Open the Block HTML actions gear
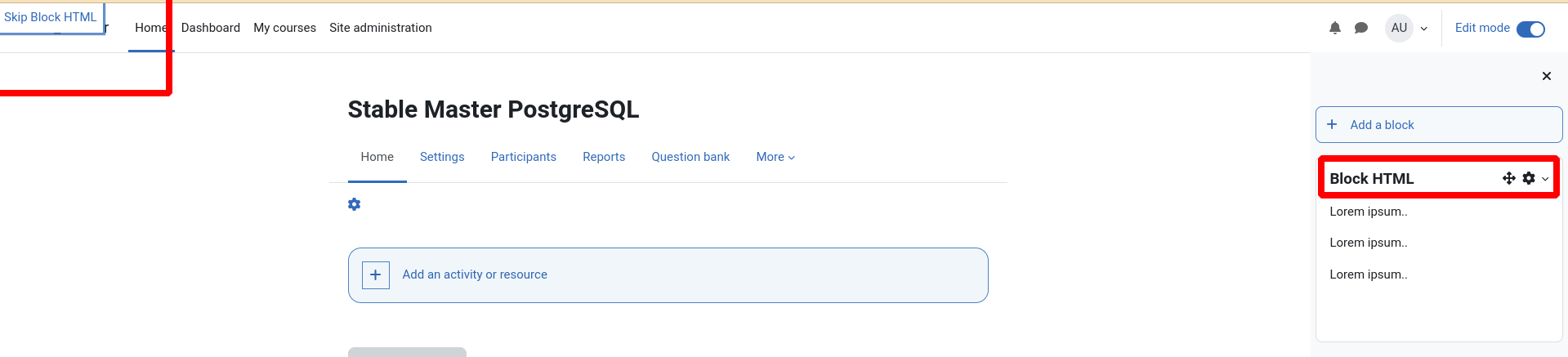Screen dimensions: 1568x357 pos(1529,178)
